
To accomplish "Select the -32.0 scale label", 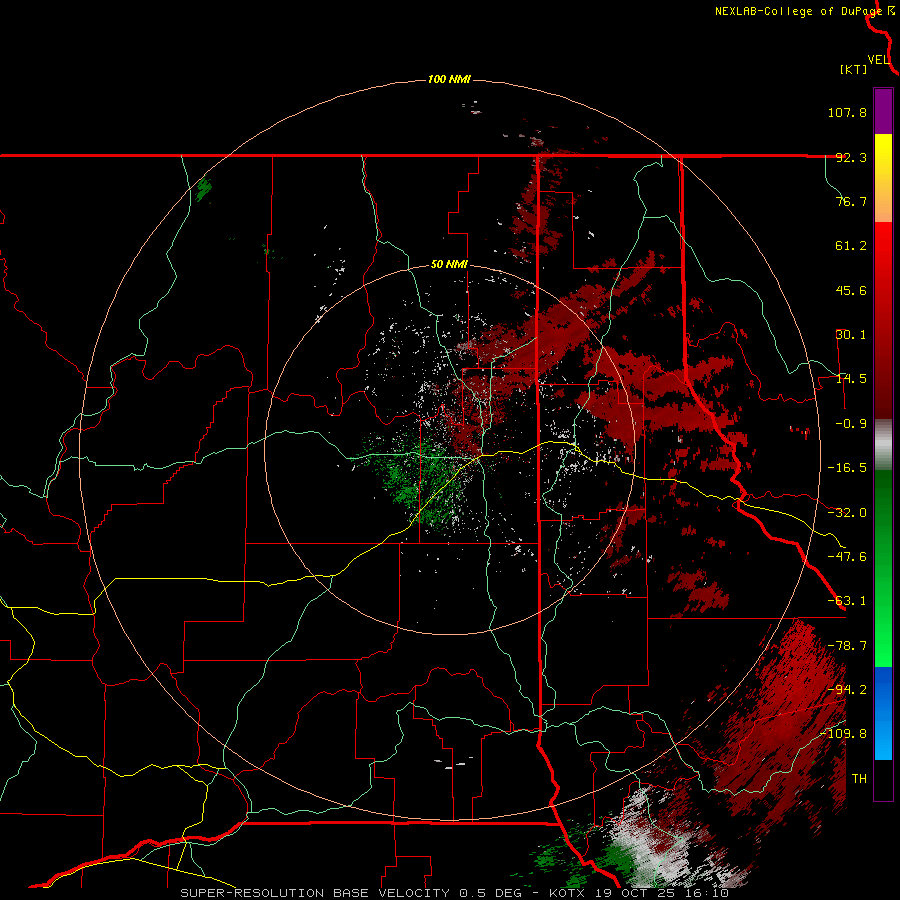I will [x=847, y=513].
